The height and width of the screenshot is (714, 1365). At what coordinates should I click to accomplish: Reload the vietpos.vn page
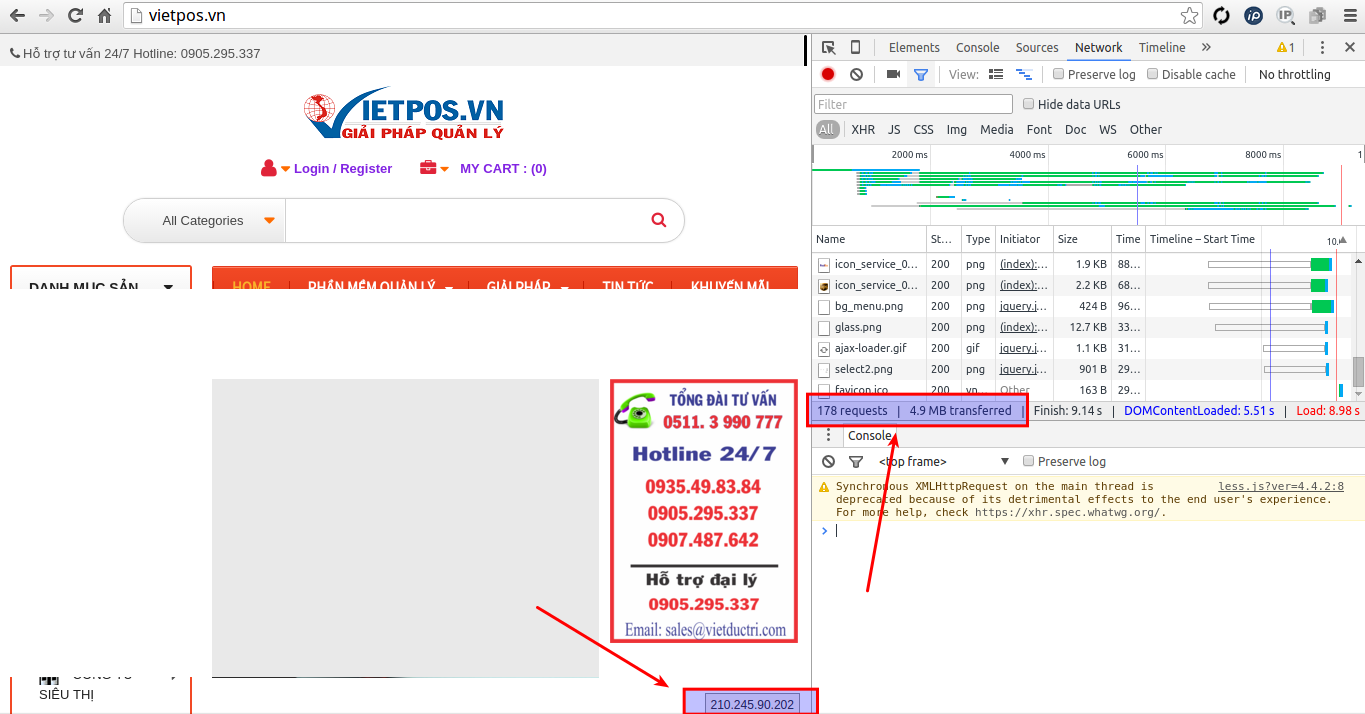(75, 16)
